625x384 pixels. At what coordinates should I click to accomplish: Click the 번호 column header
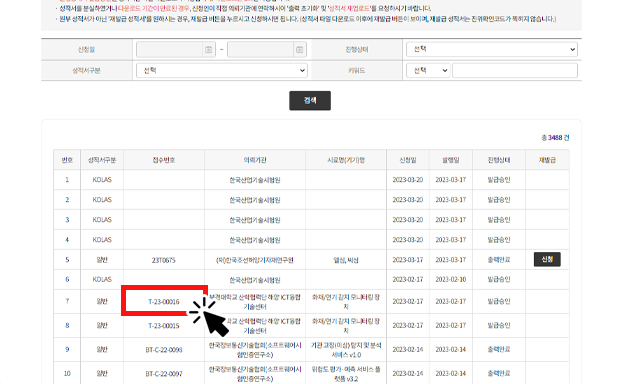tap(67, 160)
